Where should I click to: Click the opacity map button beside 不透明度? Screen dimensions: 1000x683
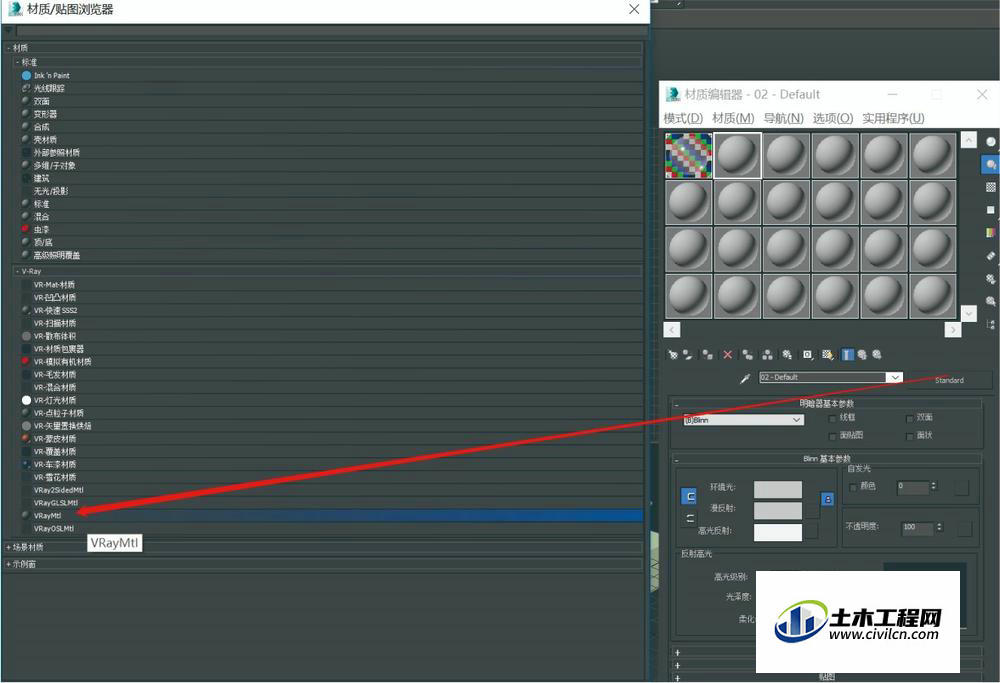(x=964, y=528)
